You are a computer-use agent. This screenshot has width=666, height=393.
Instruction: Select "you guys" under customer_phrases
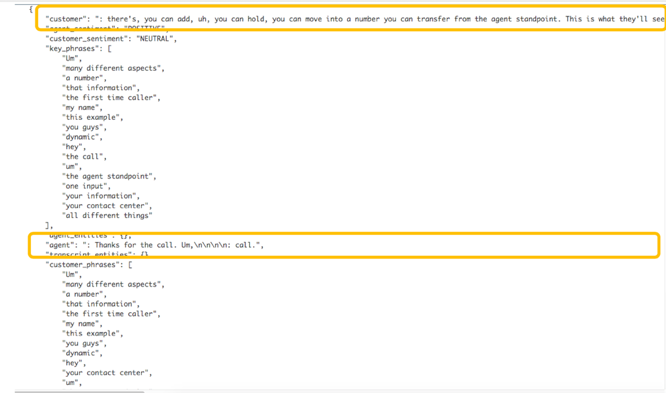(84, 343)
